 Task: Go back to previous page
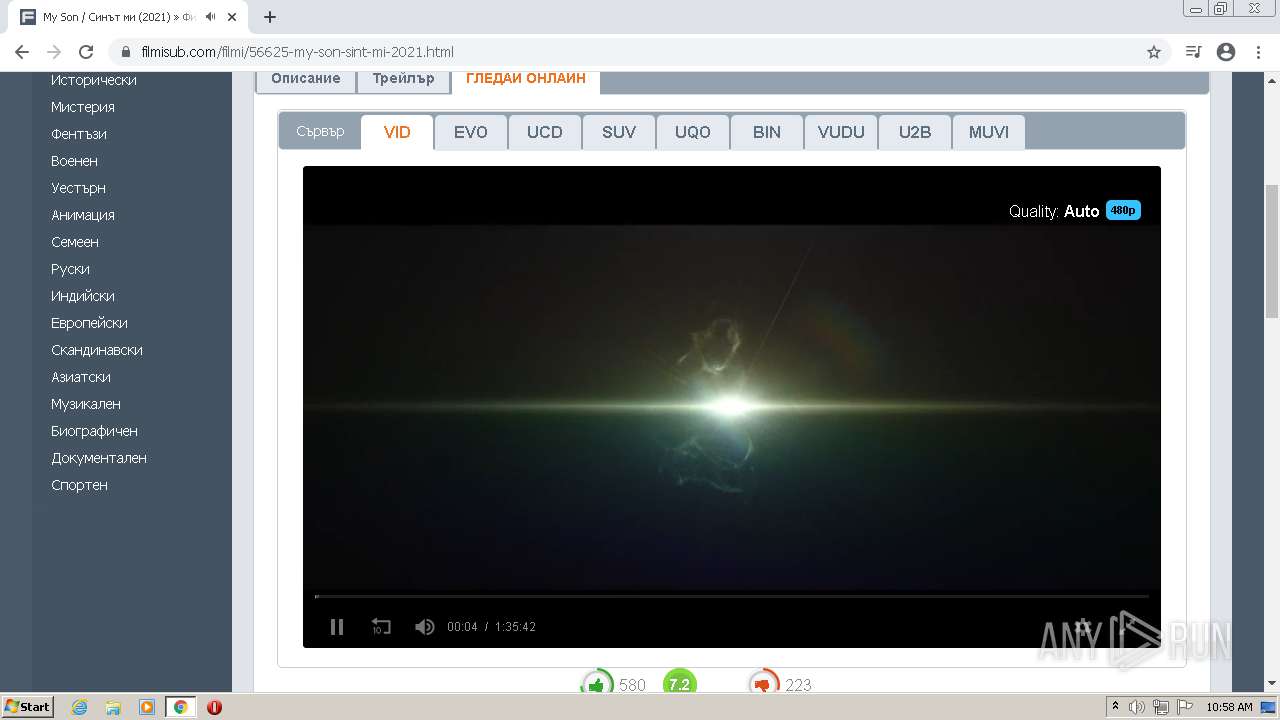[x=22, y=52]
